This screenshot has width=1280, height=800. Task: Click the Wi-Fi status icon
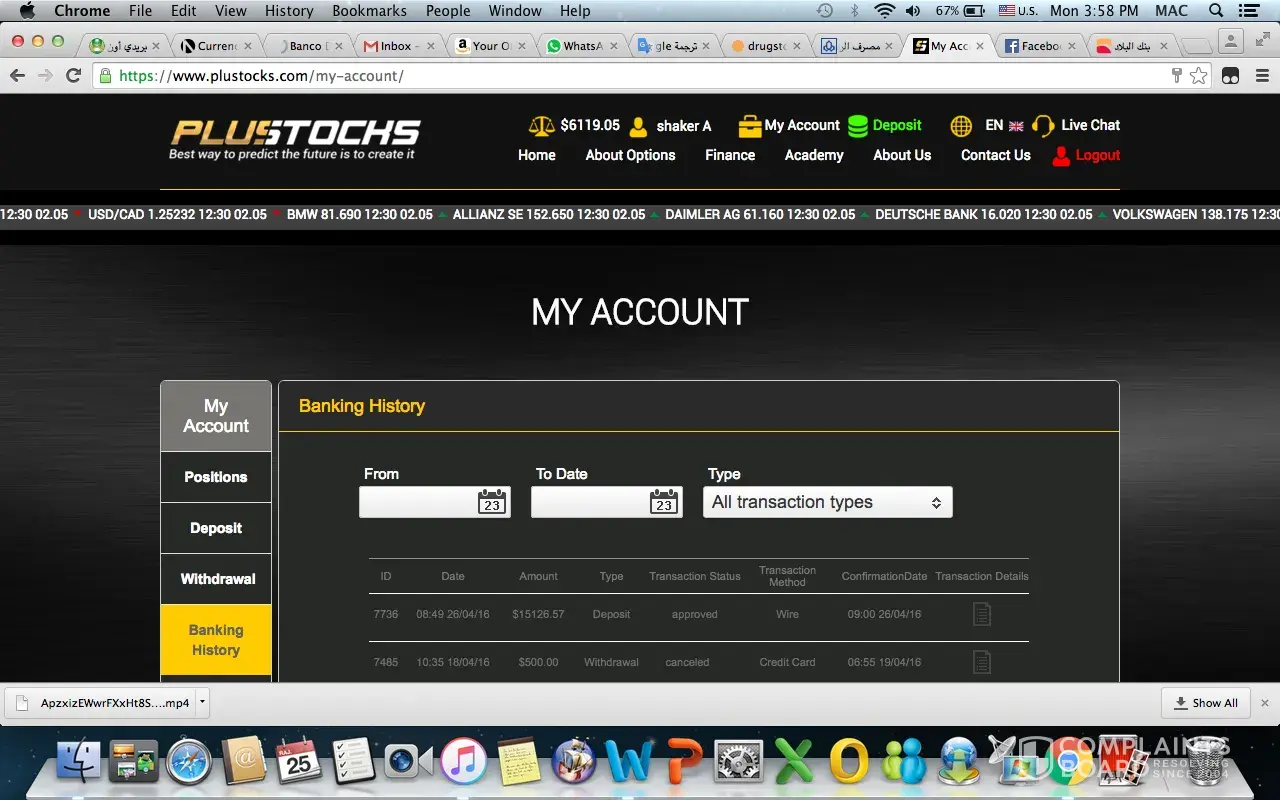coord(884,11)
